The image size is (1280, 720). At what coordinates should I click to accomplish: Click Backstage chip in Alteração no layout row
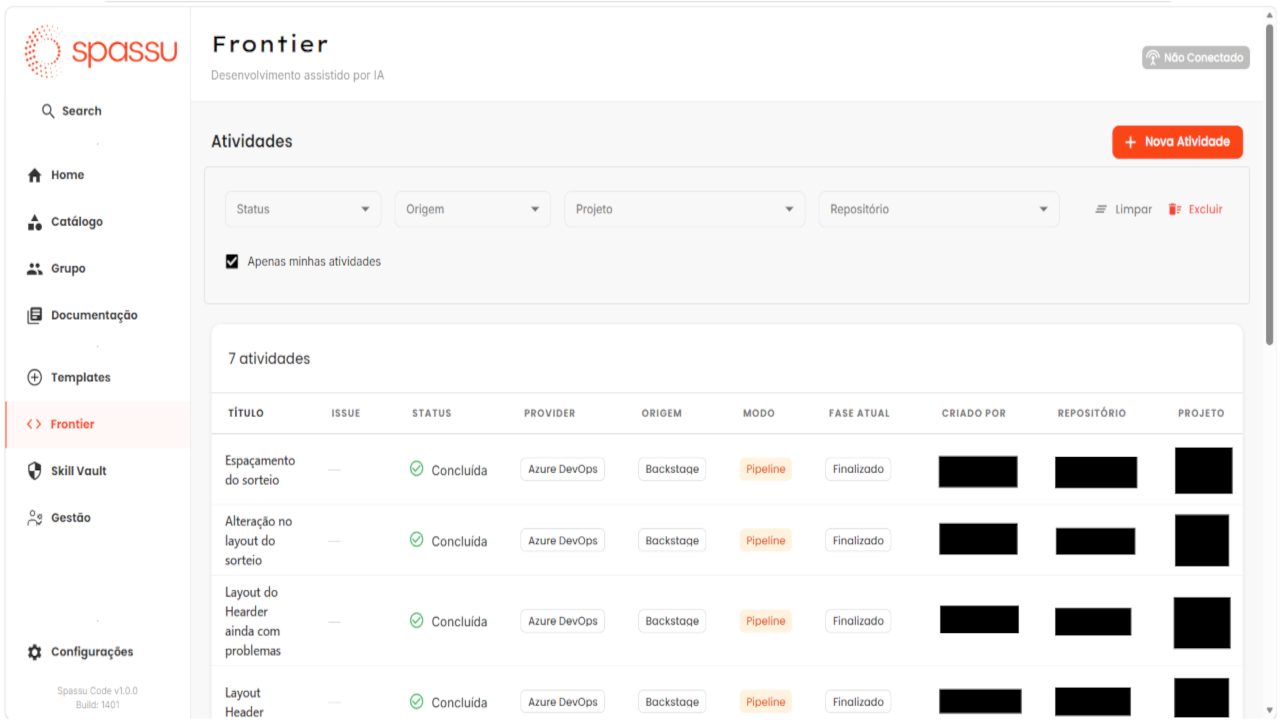coord(672,540)
